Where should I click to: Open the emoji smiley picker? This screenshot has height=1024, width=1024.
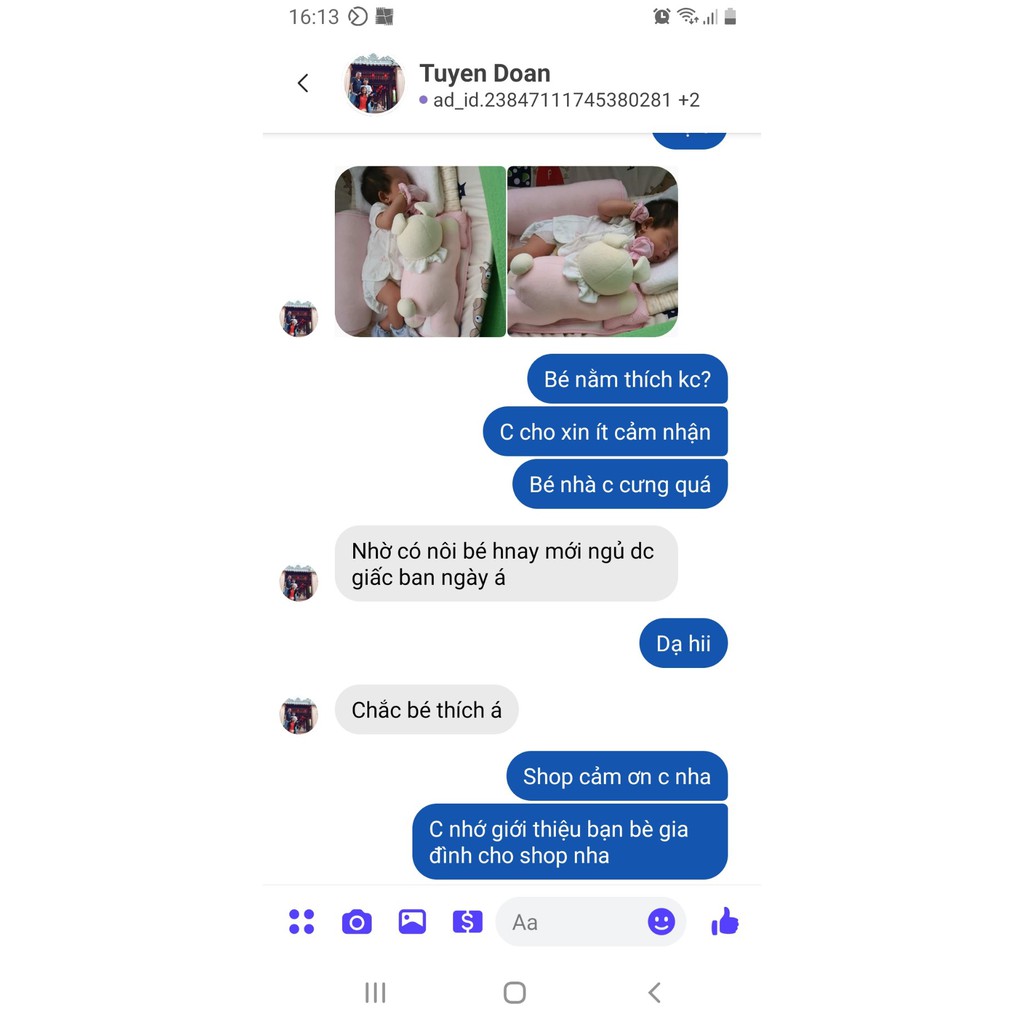661,921
